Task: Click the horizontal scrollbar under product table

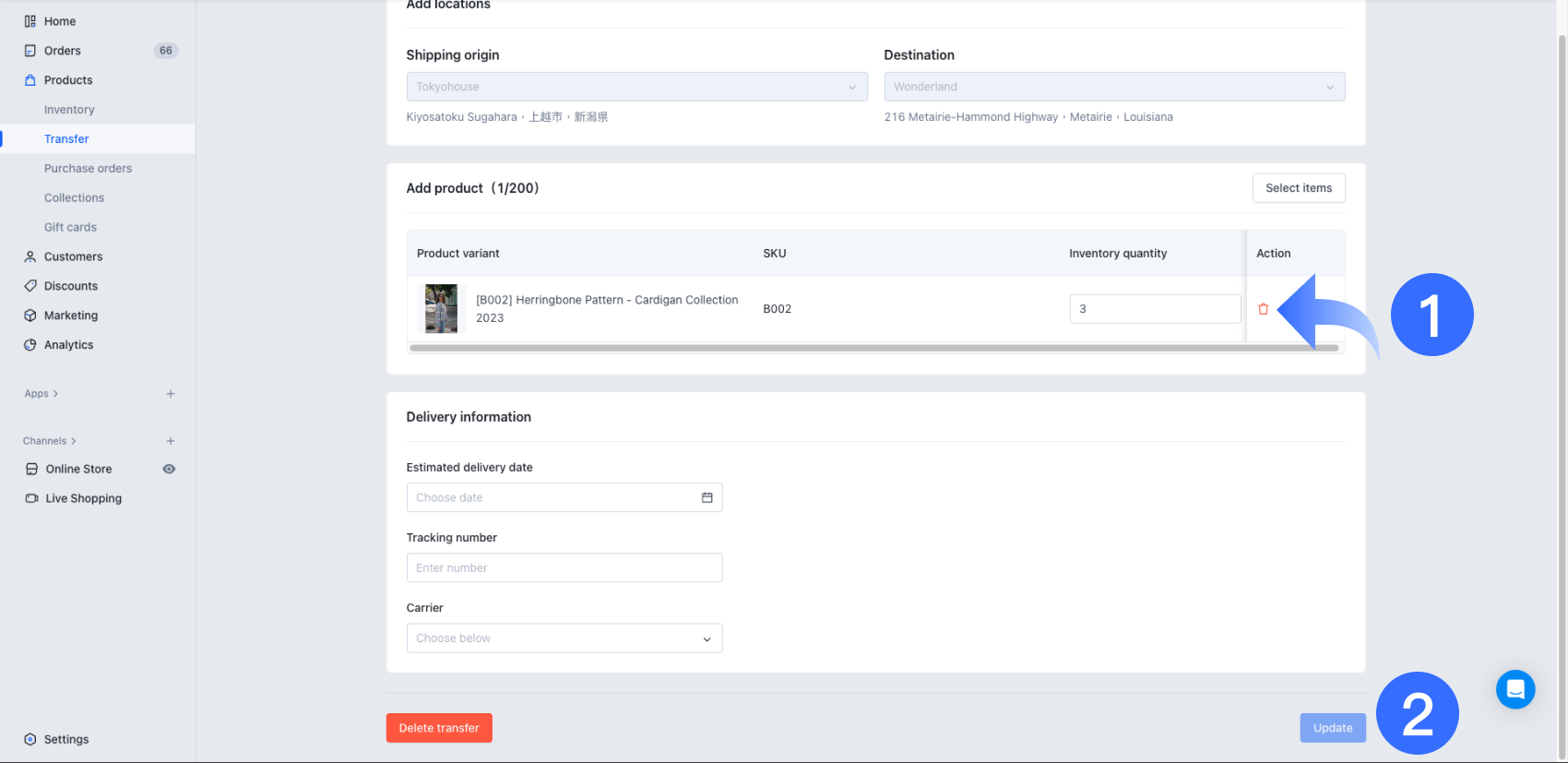Action: pyautogui.click(x=873, y=348)
